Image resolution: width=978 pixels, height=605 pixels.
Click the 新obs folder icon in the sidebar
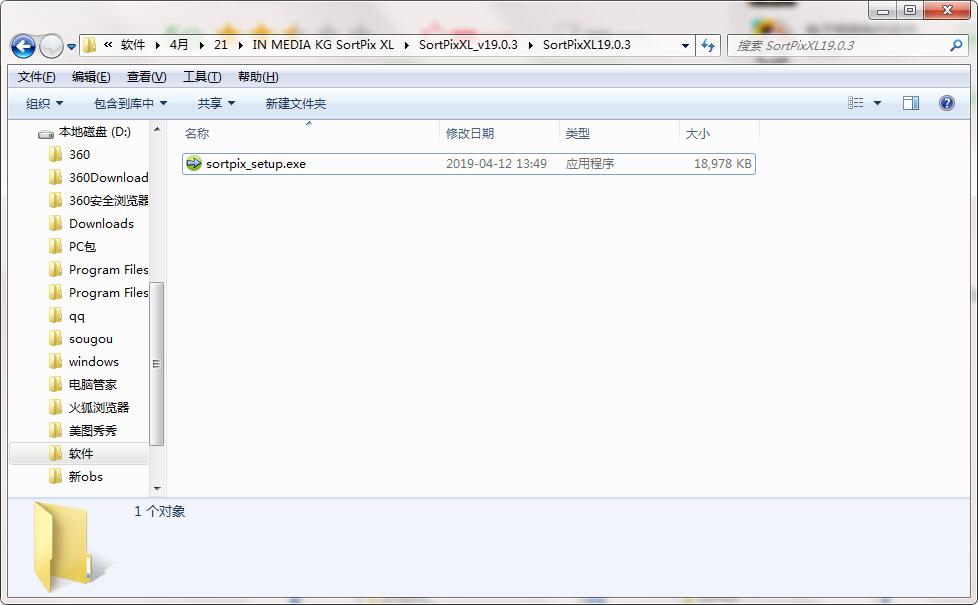pos(56,477)
